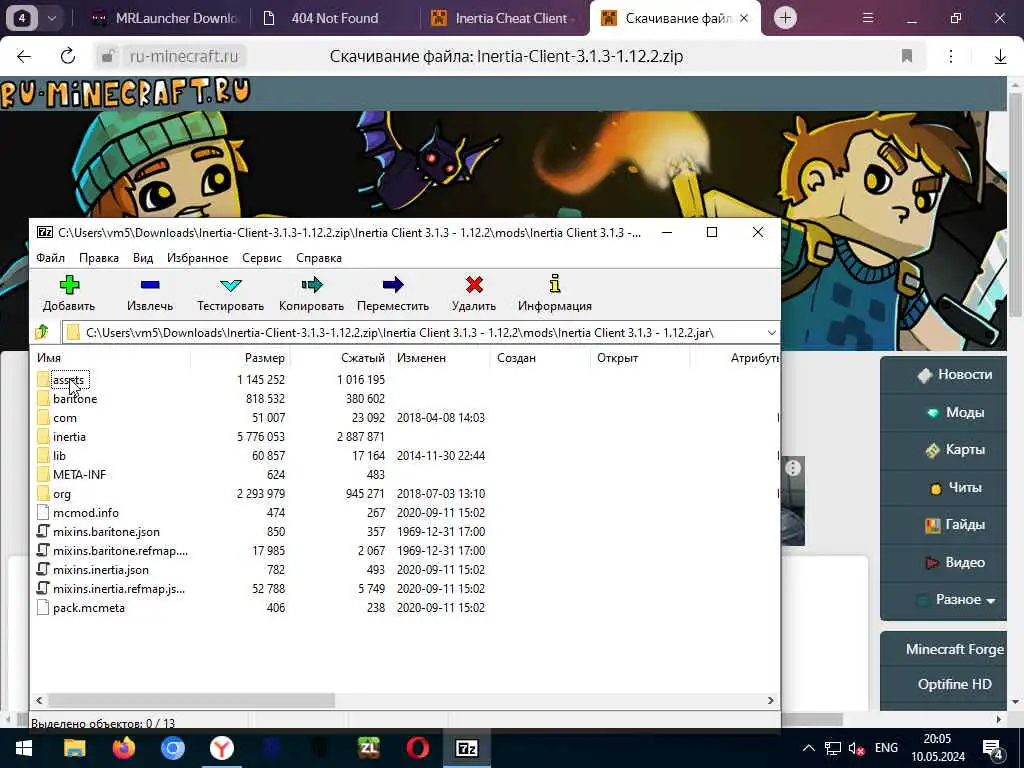Image resolution: width=1024 pixels, height=768 pixels.
Task: Open the Правка menu
Action: pyautogui.click(x=99, y=258)
